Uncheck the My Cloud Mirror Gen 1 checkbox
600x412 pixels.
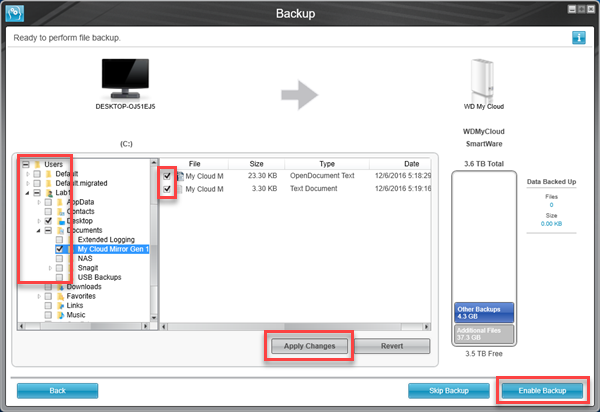click(x=59, y=249)
